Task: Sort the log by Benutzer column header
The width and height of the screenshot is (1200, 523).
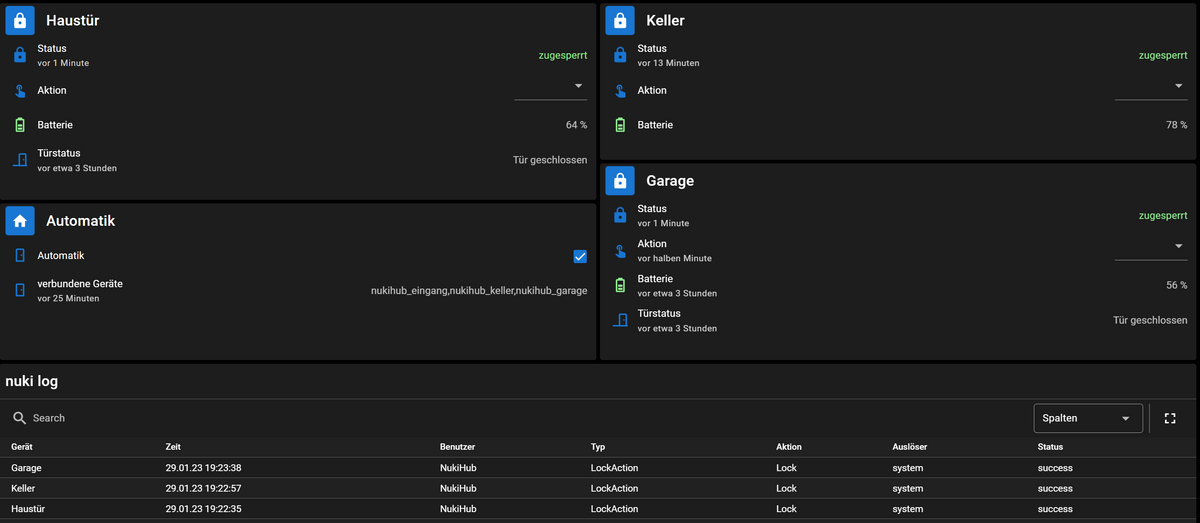Action: pyautogui.click(x=457, y=447)
